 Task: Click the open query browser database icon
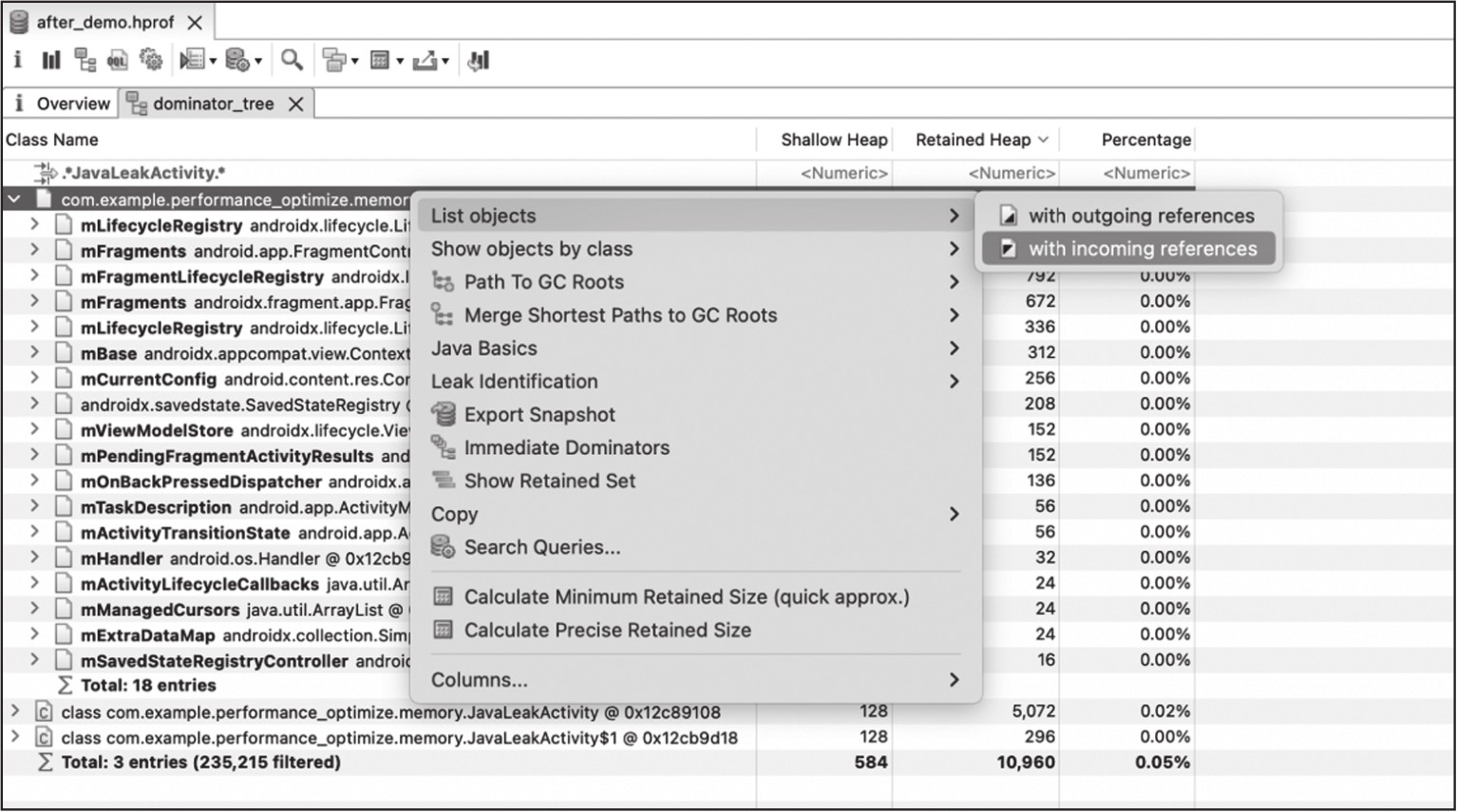tap(237, 61)
